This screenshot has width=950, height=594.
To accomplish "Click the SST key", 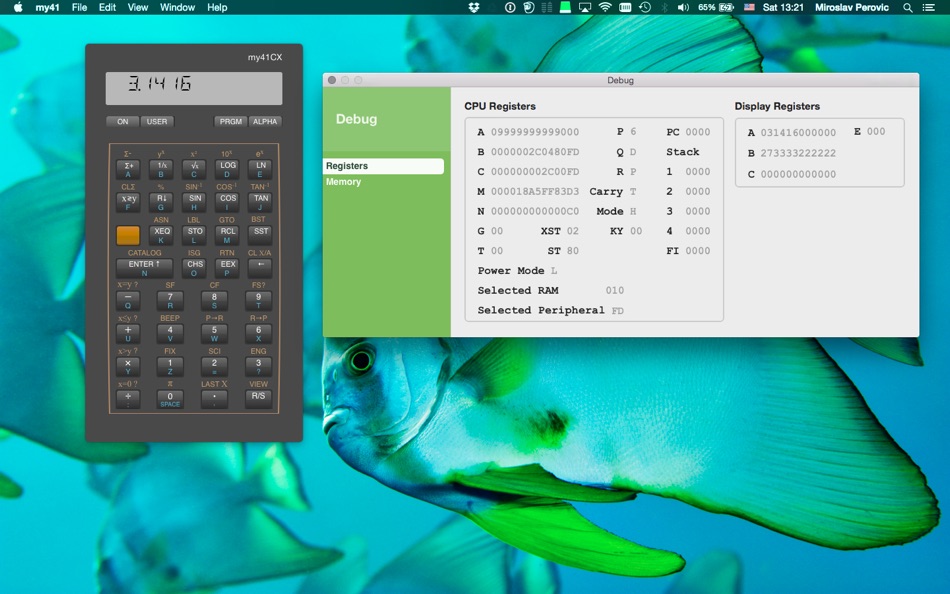I will click(x=261, y=235).
